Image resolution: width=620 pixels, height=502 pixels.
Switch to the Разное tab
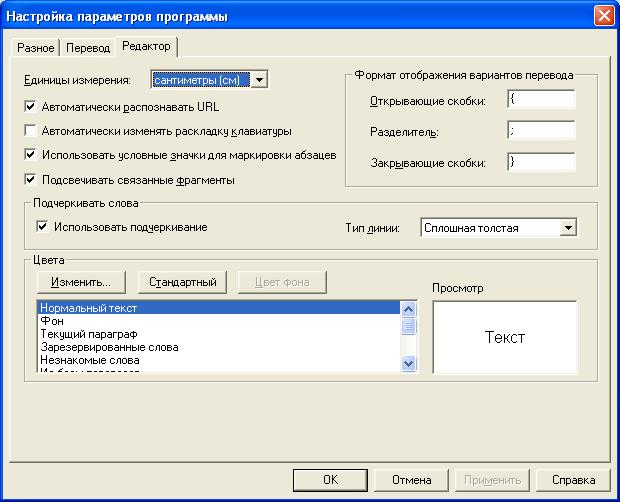pos(36,48)
